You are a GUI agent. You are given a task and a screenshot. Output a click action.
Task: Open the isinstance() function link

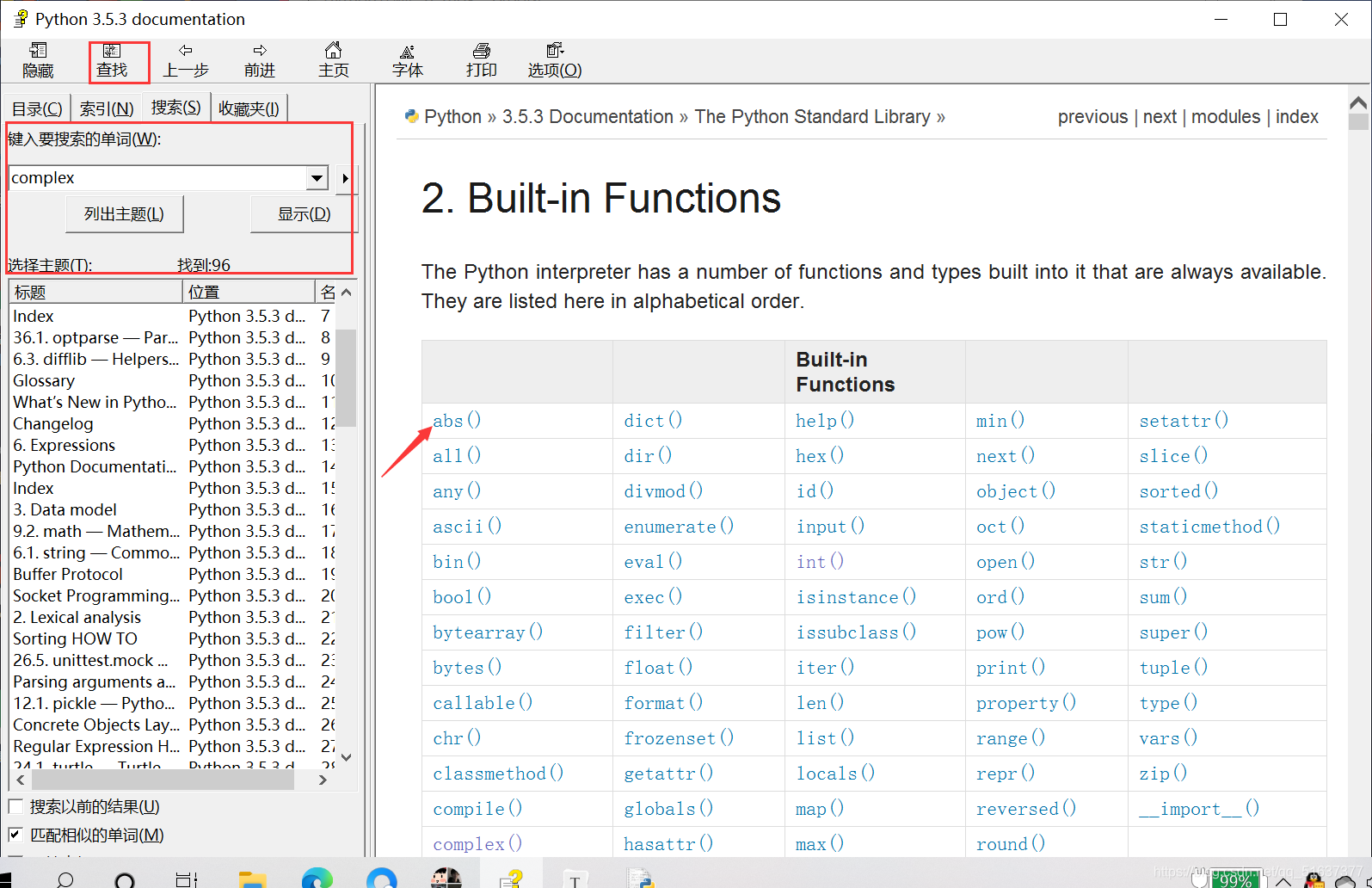coord(856,596)
